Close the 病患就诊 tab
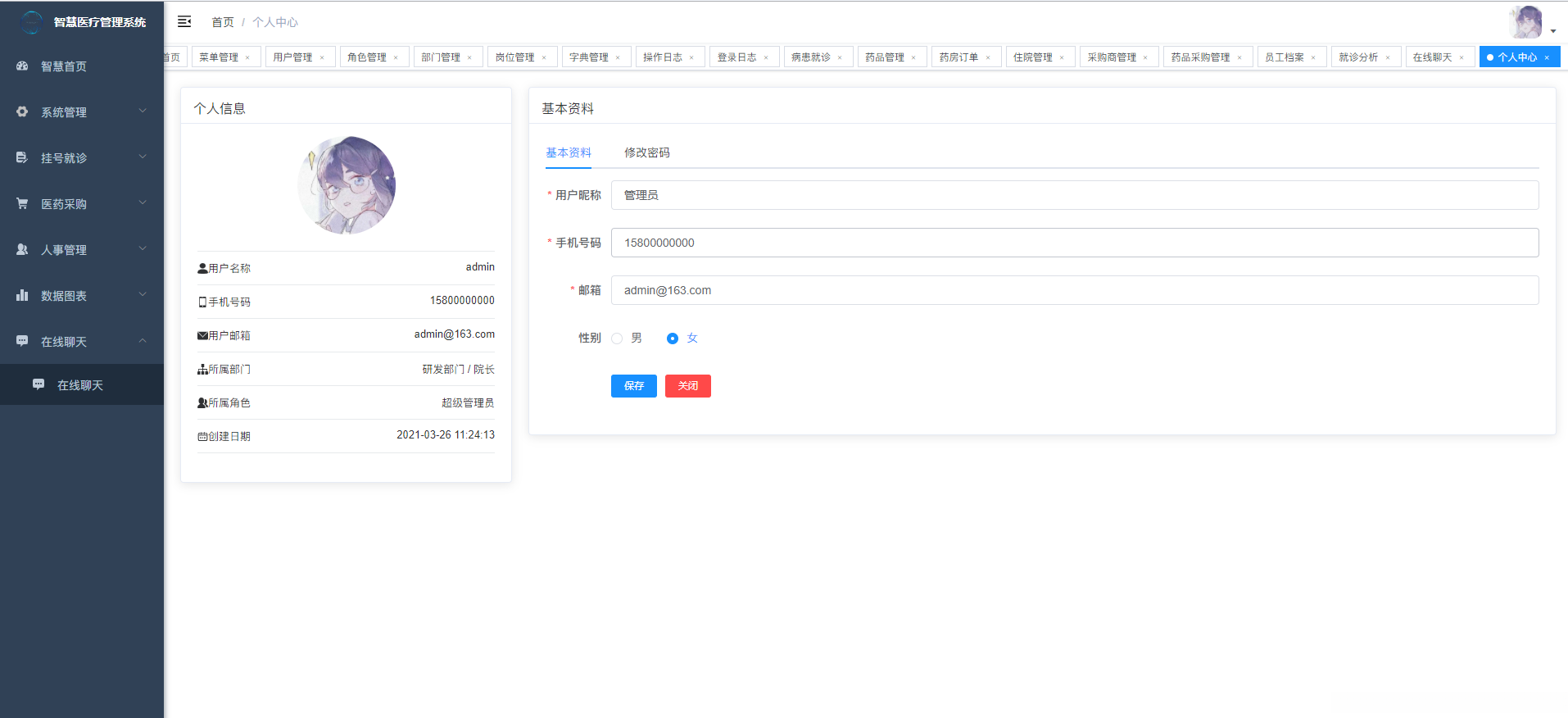The height and width of the screenshot is (718, 1568). click(x=840, y=57)
